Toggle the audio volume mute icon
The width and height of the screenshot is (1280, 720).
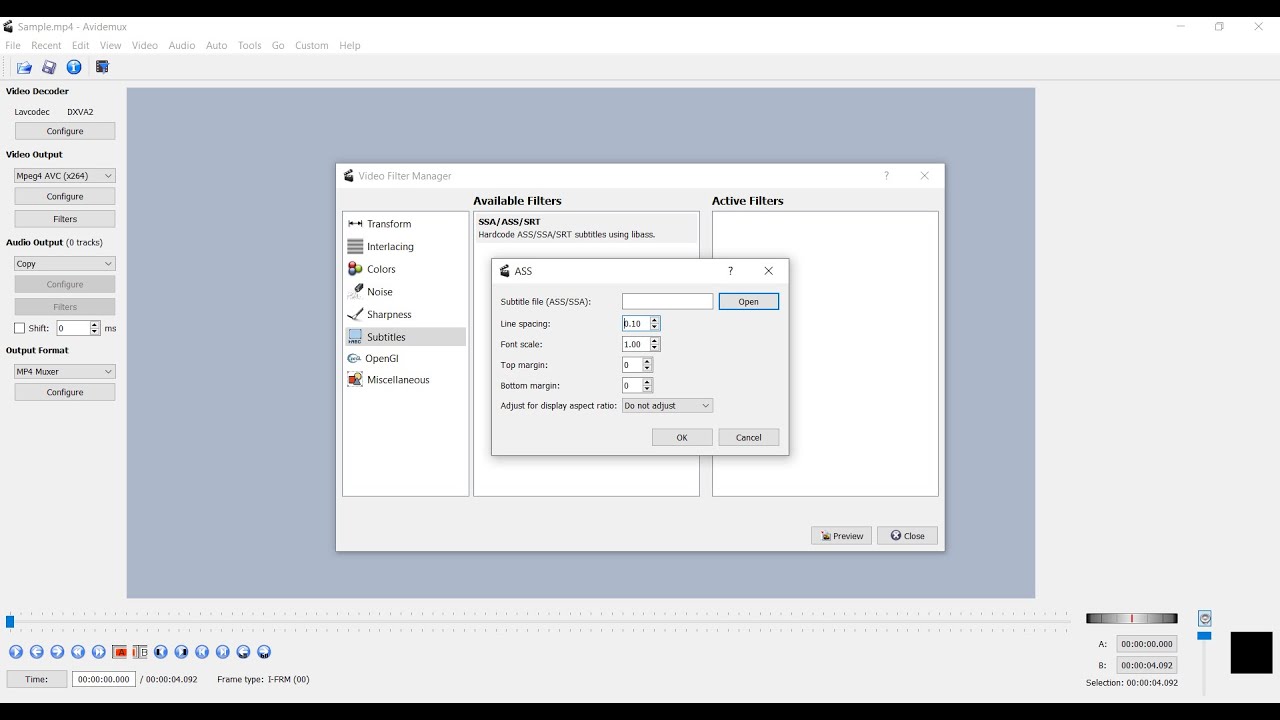tap(1205, 619)
